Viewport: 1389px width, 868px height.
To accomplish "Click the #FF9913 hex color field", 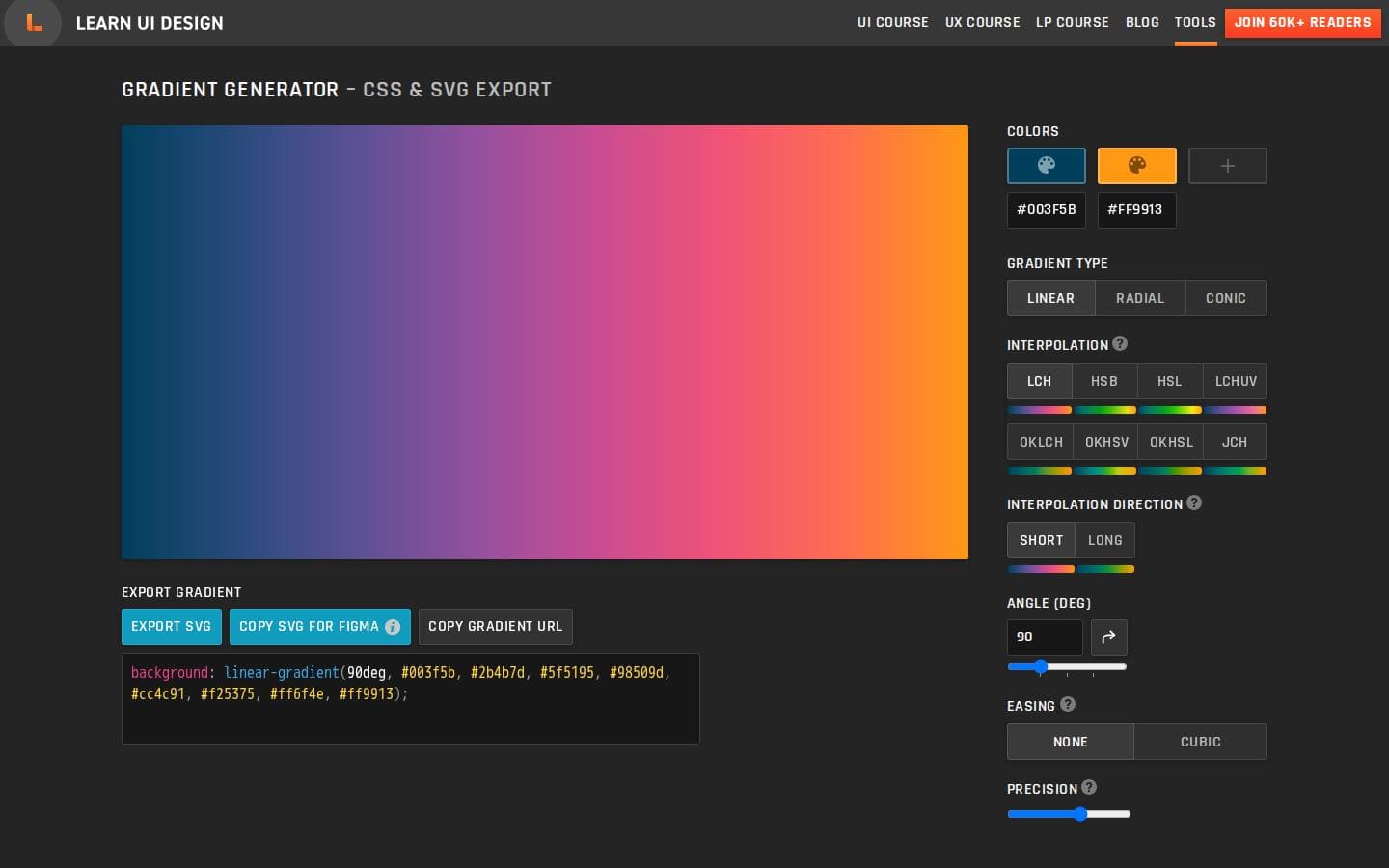I will tap(1137, 210).
